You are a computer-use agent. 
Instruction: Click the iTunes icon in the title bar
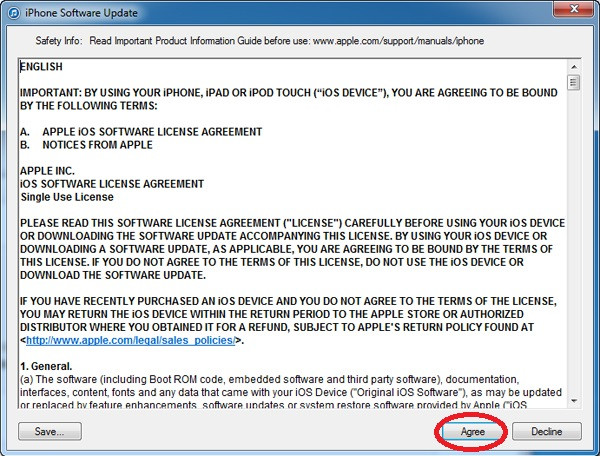click(x=11, y=12)
